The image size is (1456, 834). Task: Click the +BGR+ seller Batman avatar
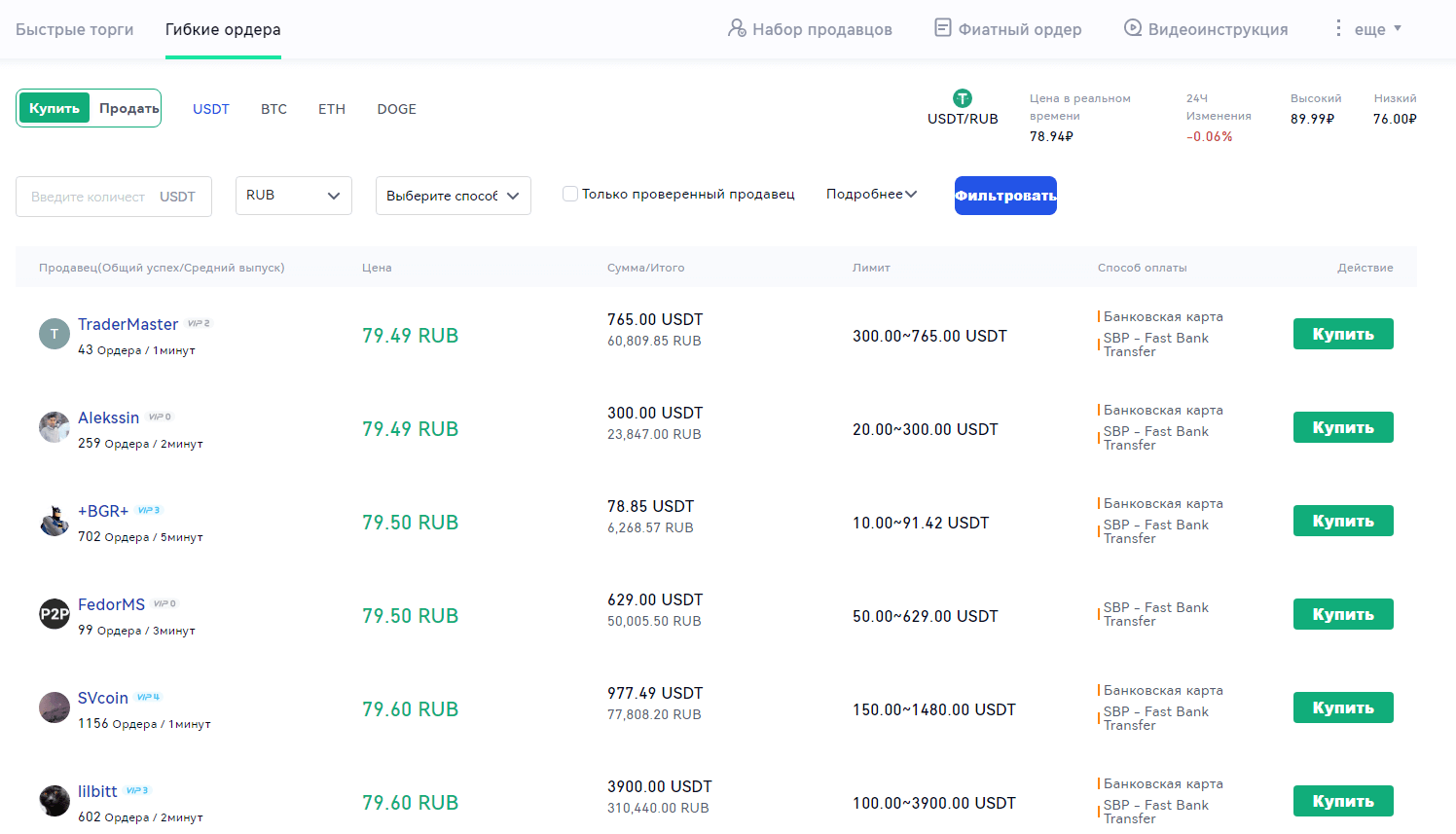(x=55, y=521)
